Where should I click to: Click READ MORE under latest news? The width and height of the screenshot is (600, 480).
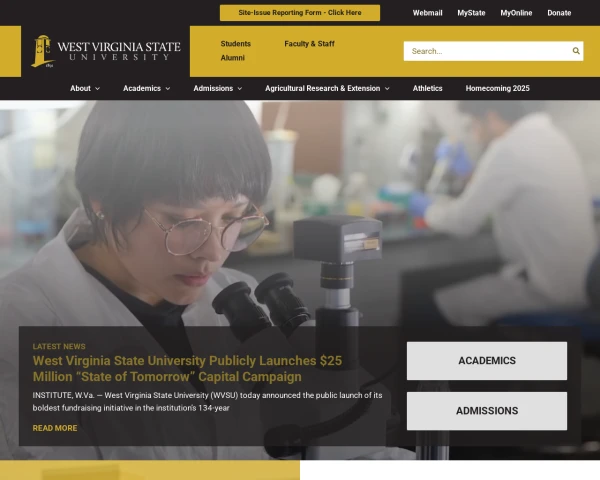[55, 428]
